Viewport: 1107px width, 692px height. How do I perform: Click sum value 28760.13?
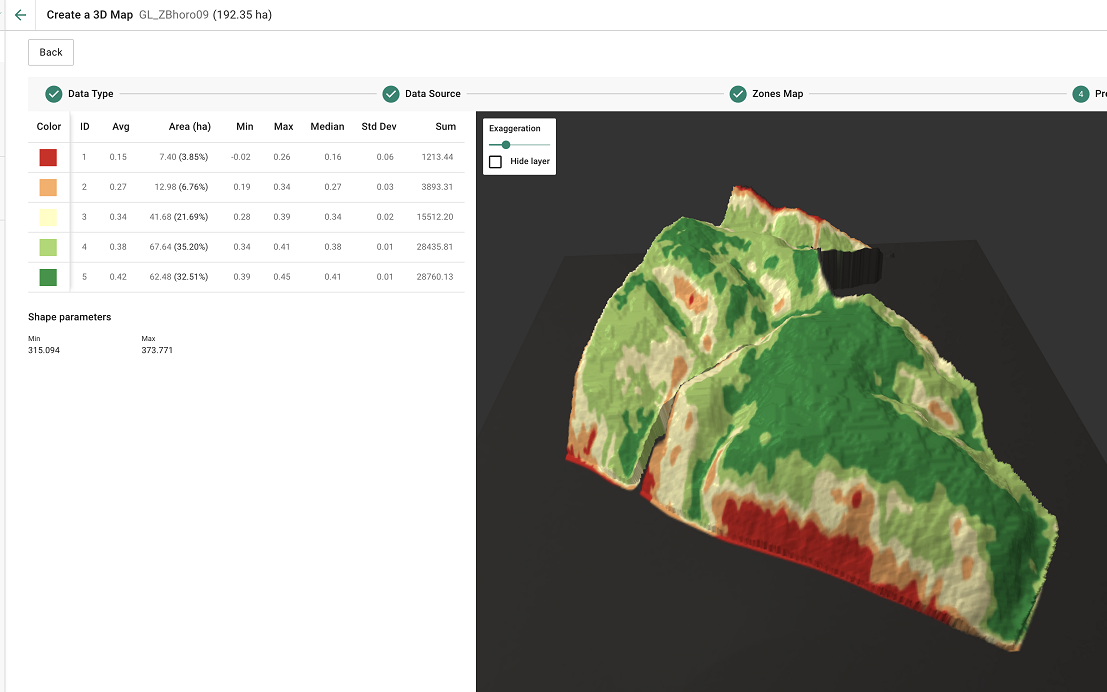pyautogui.click(x=435, y=277)
